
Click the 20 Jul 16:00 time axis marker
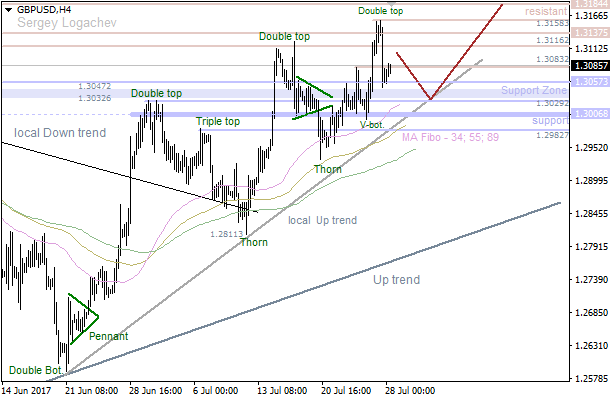tap(347, 389)
